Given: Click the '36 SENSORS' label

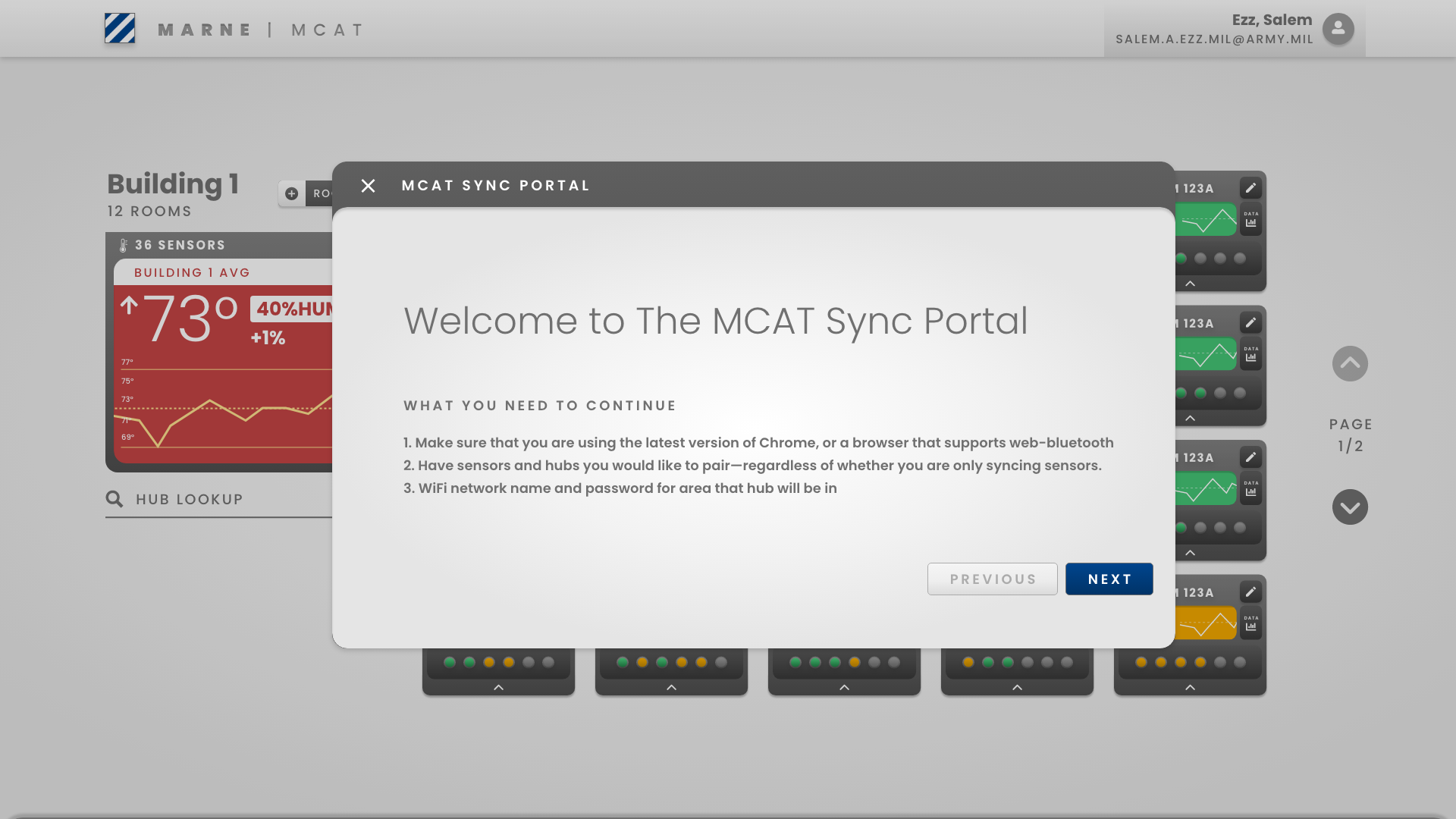Looking at the screenshot, I should click(180, 245).
